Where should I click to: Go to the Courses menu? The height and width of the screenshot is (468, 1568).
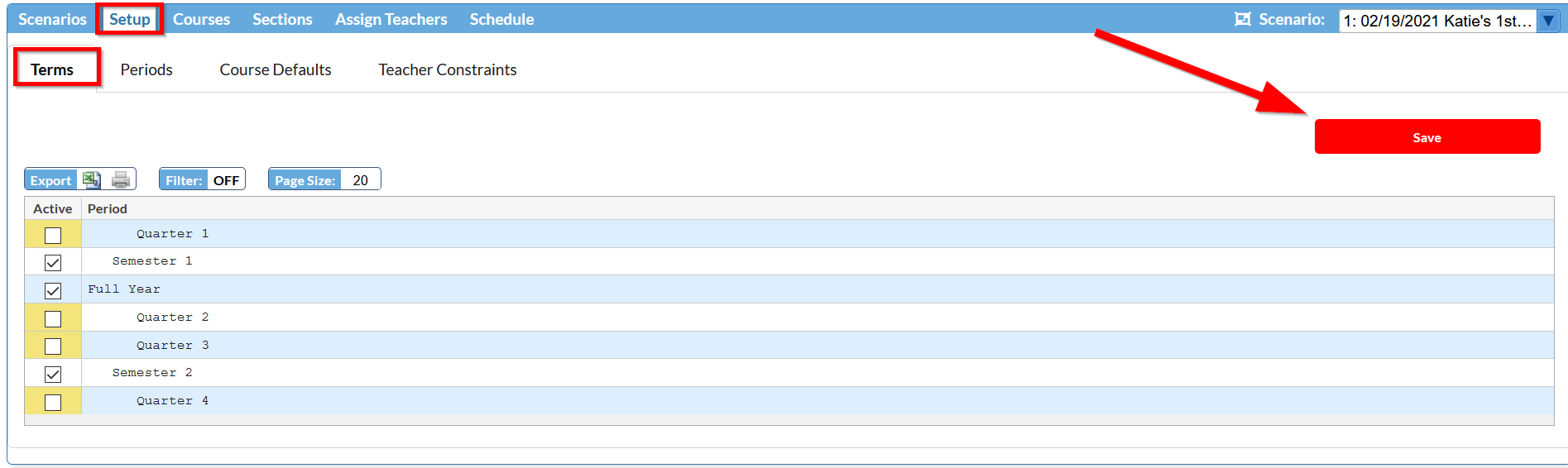click(201, 19)
